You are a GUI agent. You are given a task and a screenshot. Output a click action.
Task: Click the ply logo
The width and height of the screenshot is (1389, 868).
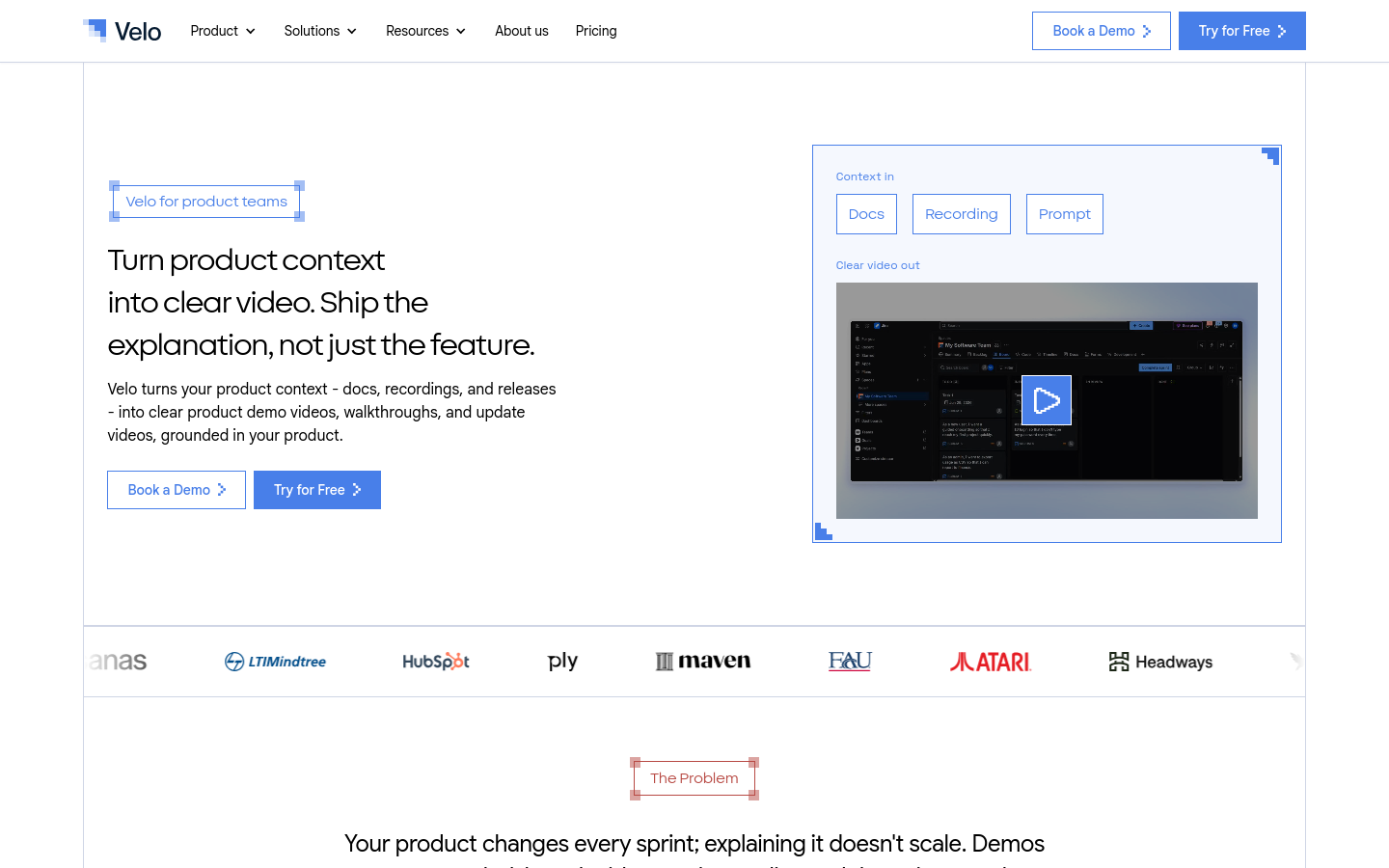pos(562,662)
